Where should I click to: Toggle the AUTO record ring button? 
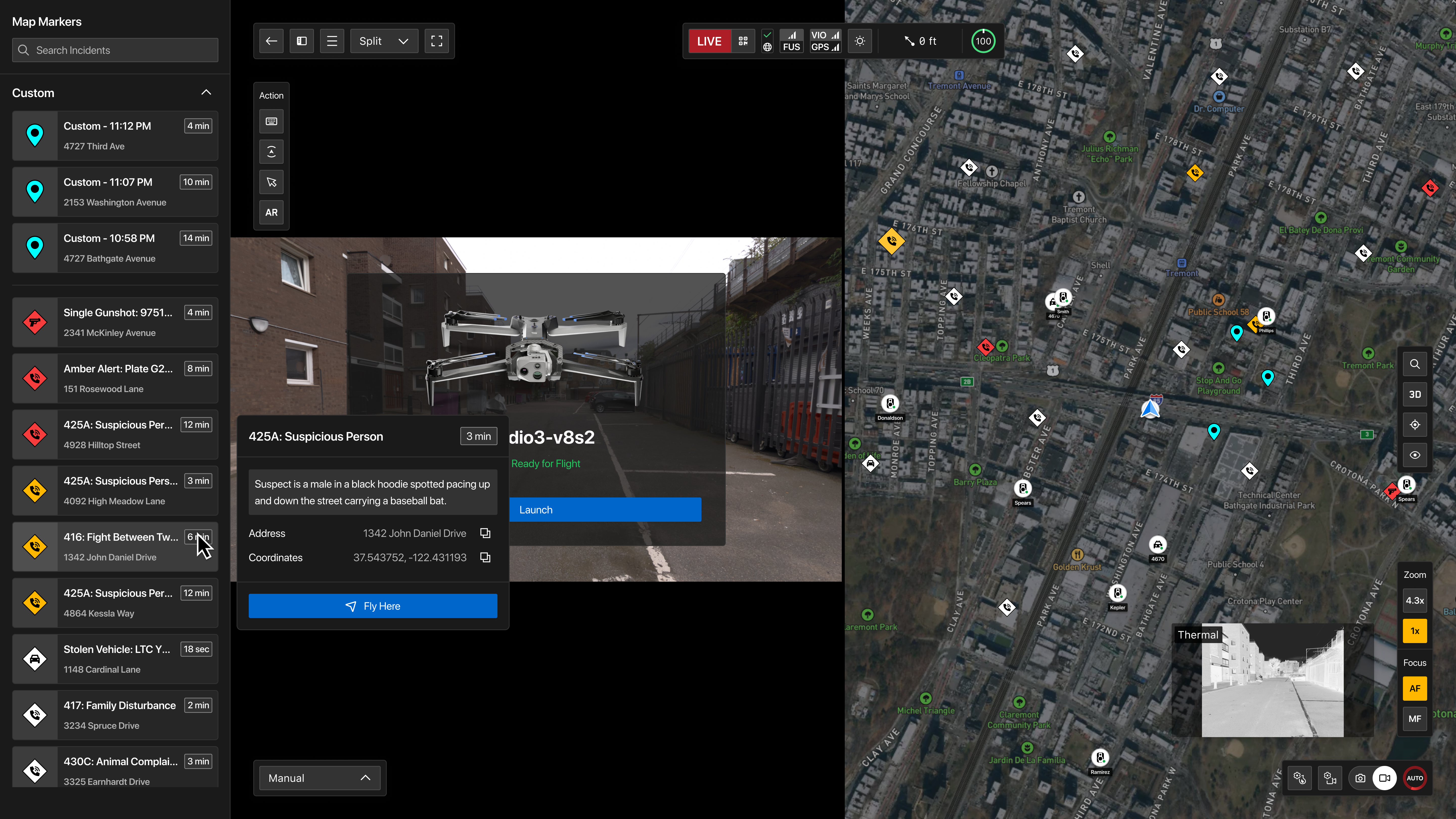(x=1415, y=778)
